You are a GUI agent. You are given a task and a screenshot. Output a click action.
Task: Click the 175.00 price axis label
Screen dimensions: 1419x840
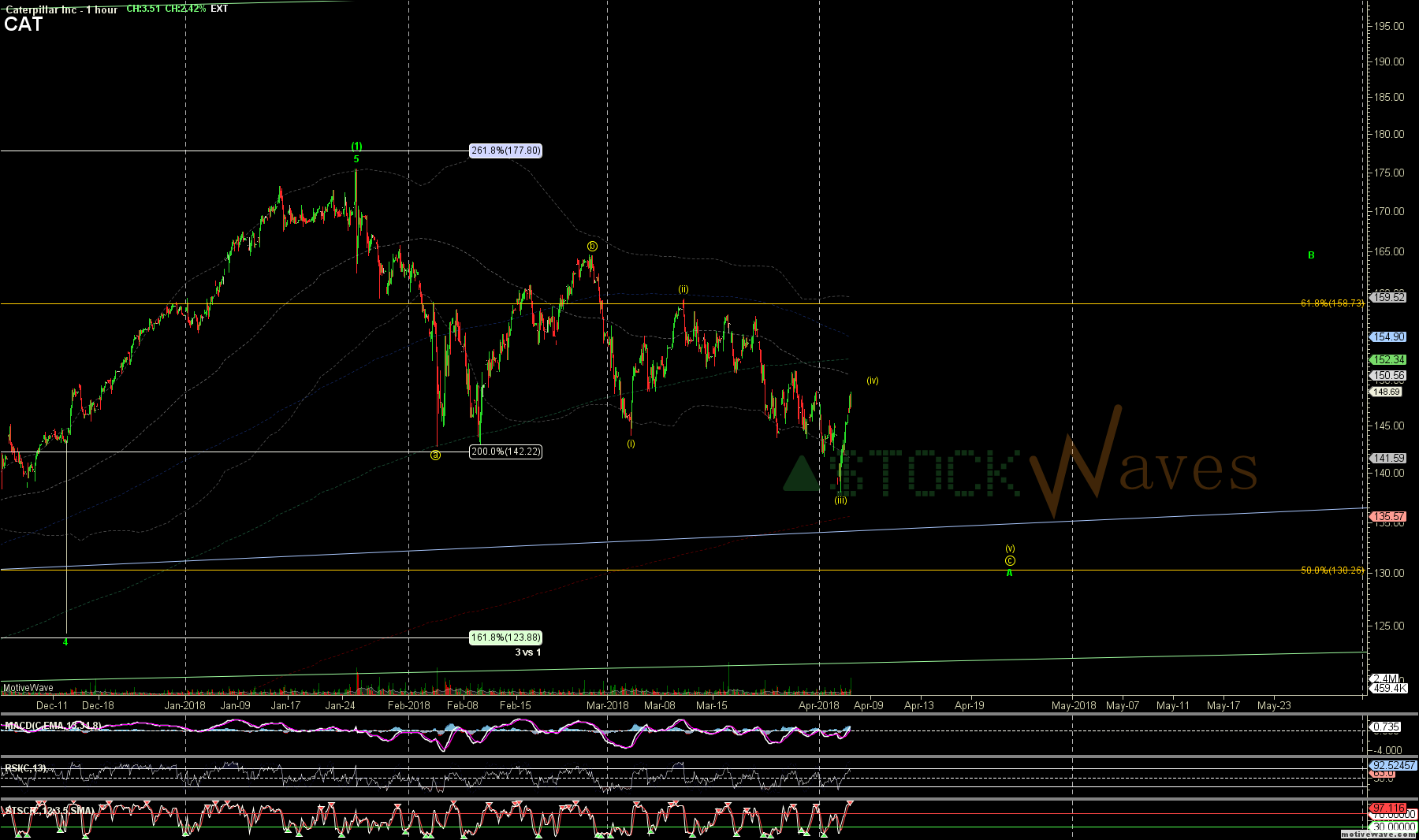click(1389, 173)
